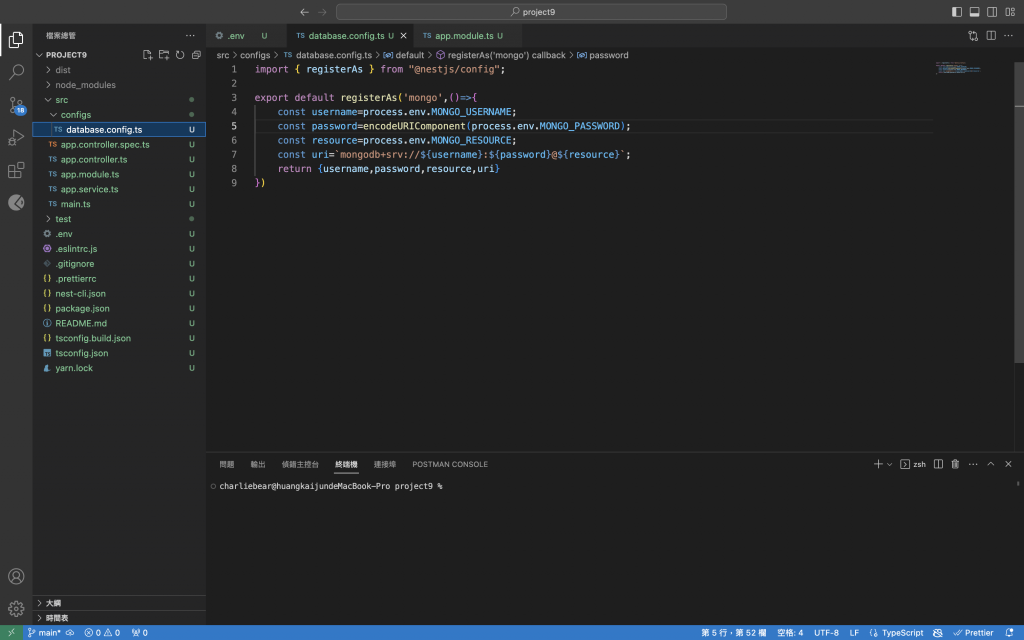Open the Extensions view

(16, 170)
